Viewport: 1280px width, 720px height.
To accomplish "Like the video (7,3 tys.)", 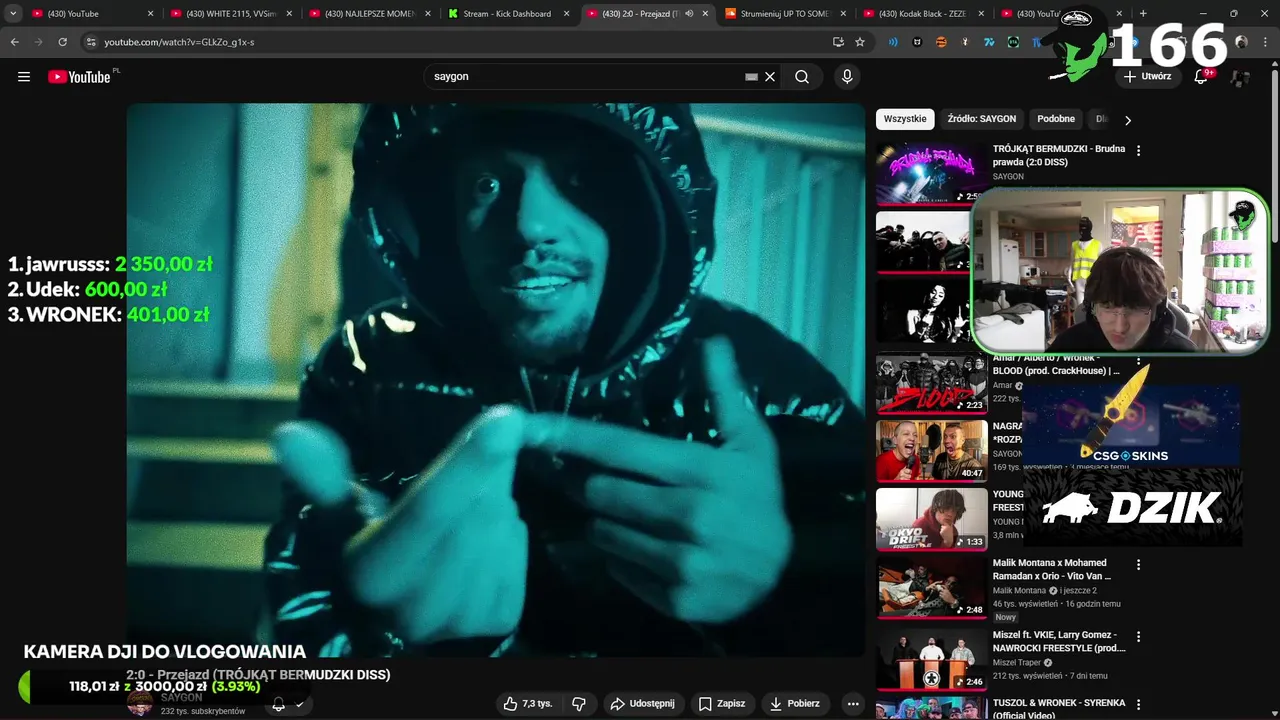I will pos(528,704).
